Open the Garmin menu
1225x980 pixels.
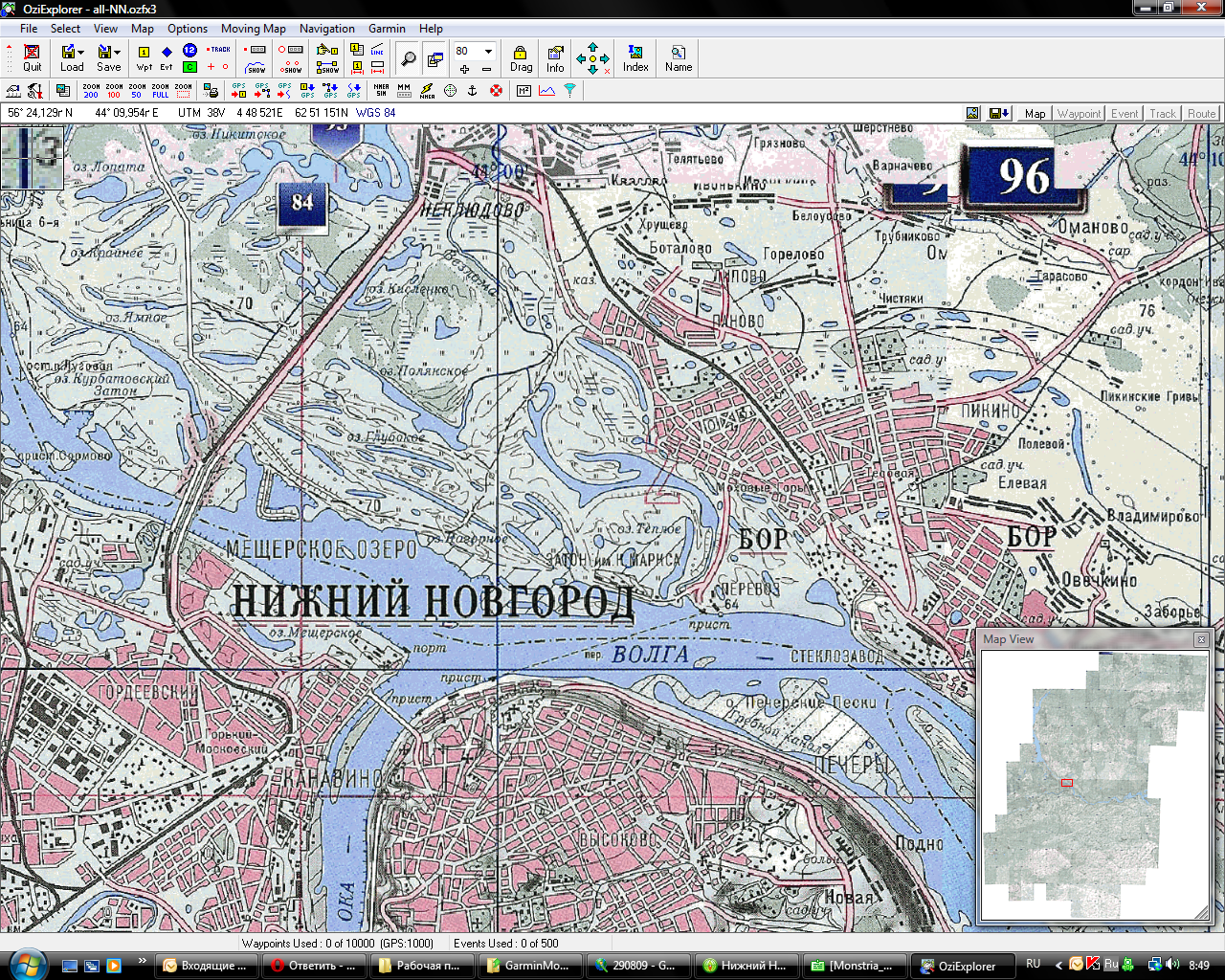pos(387,29)
